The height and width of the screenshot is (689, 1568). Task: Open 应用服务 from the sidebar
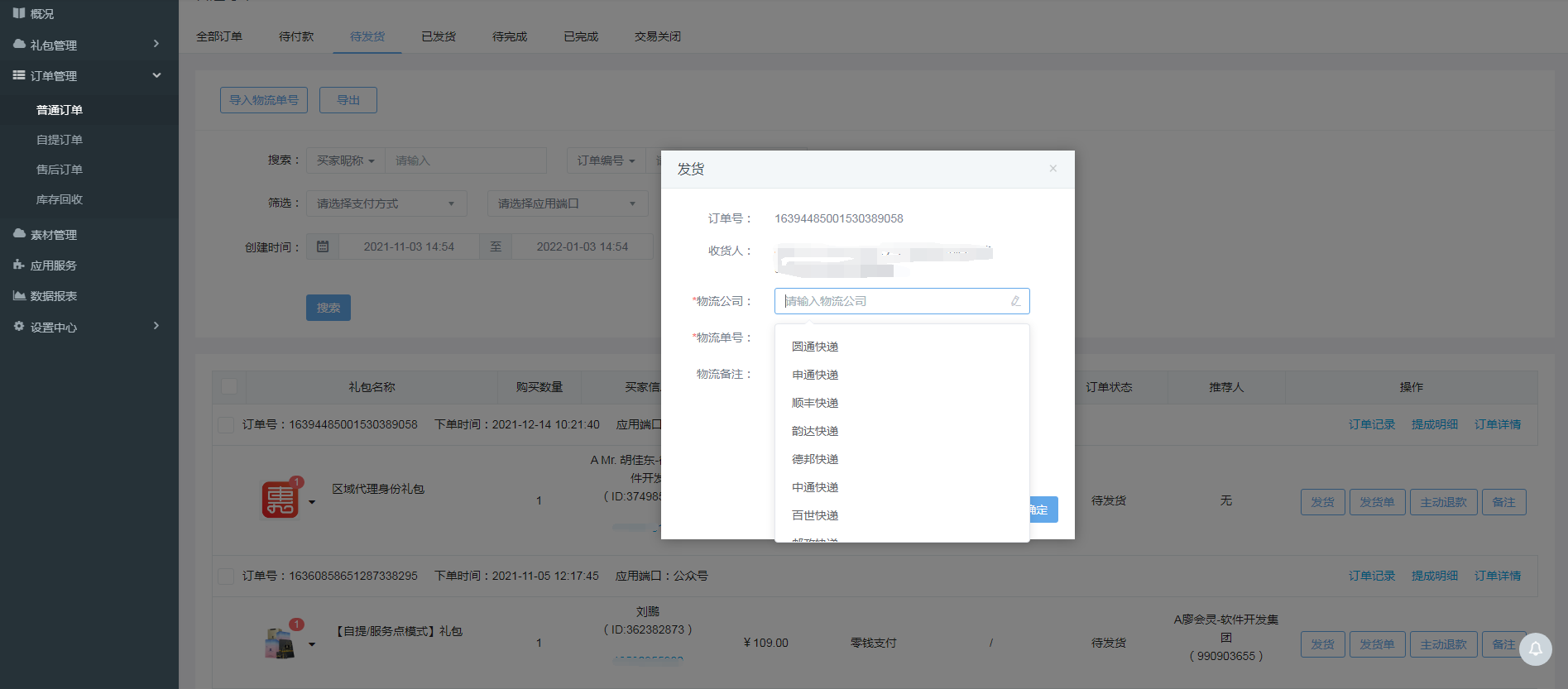(53, 266)
